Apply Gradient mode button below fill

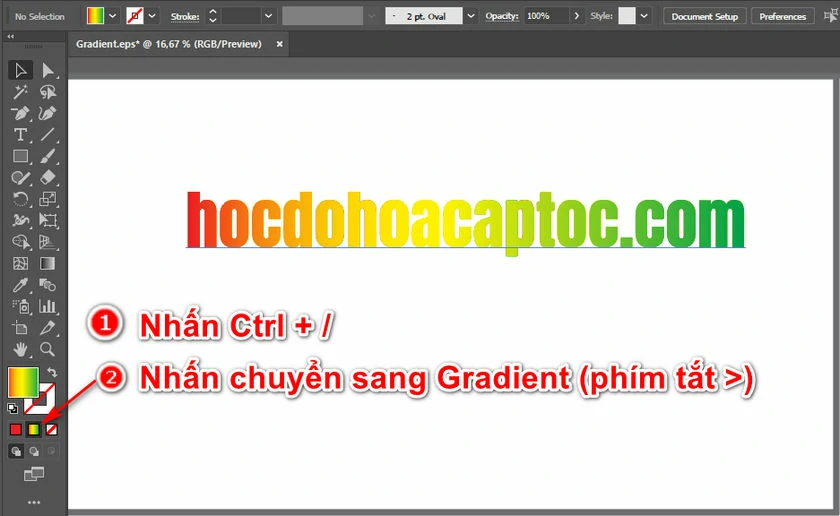pyautogui.click(x=34, y=430)
